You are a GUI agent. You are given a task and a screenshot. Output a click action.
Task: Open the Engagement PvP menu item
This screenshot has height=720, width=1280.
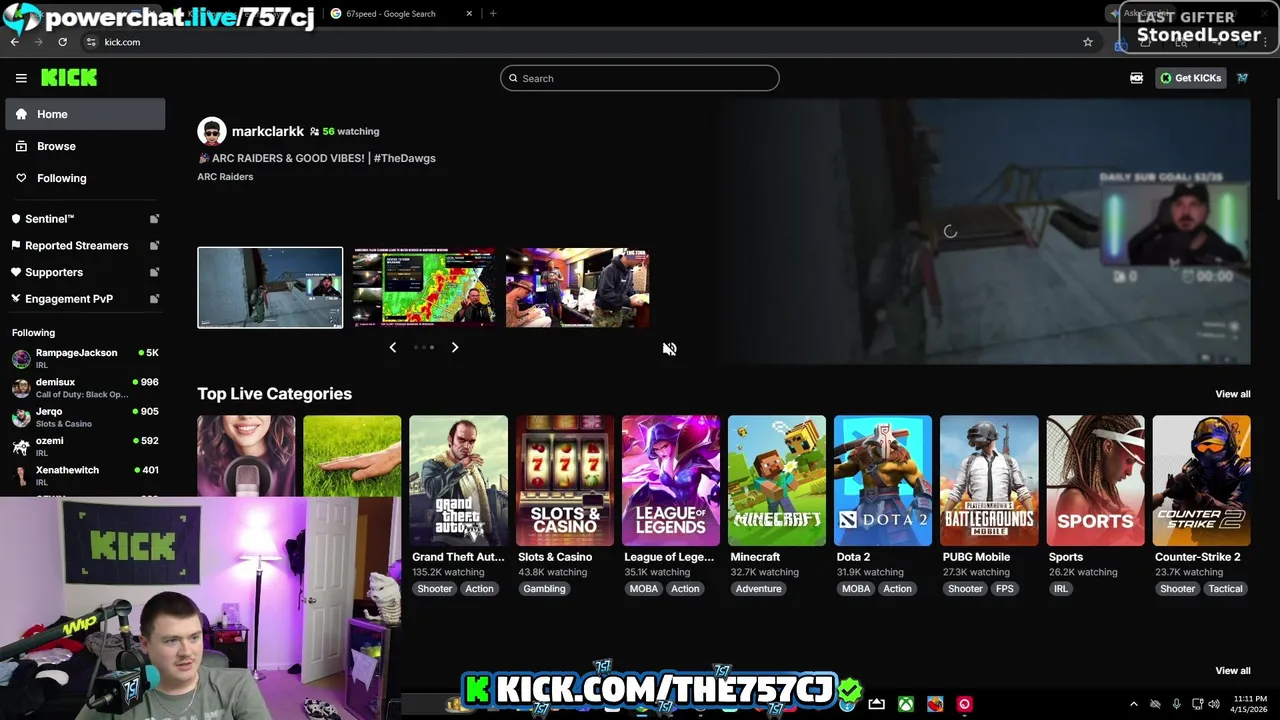85,299
